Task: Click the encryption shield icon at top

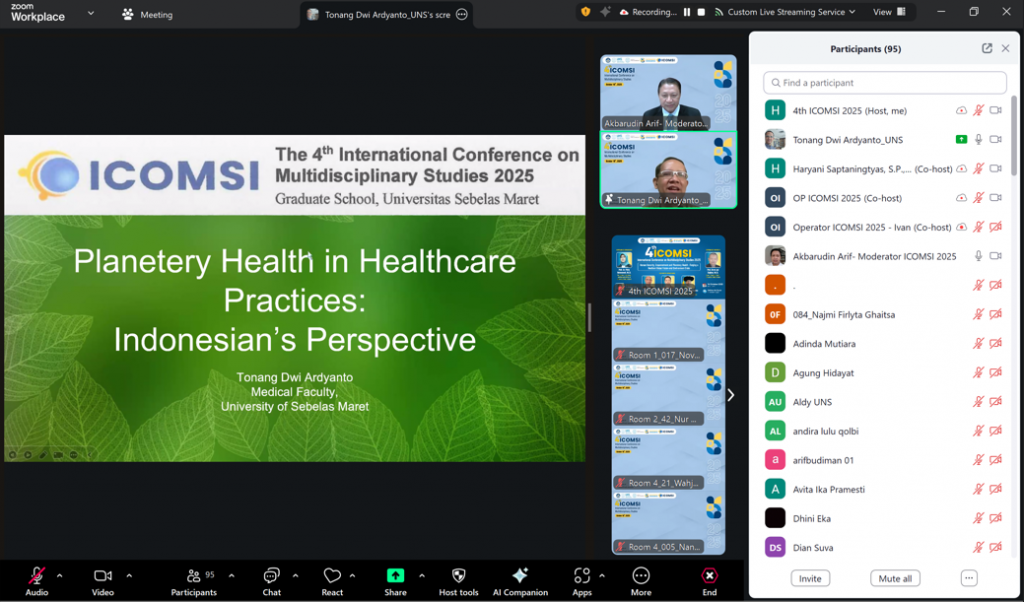Action: pos(585,12)
